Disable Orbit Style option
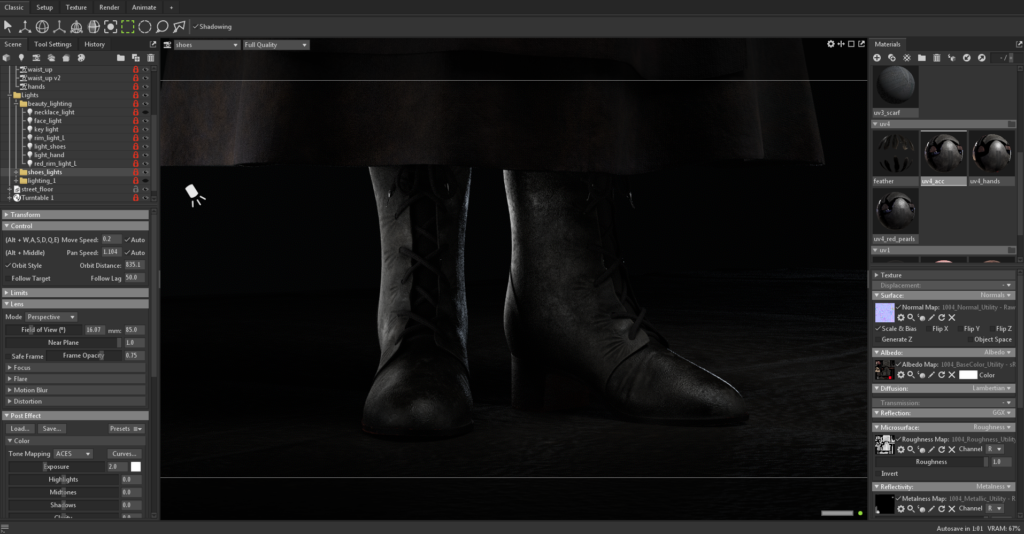This screenshot has height=534, width=1024. [8, 266]
